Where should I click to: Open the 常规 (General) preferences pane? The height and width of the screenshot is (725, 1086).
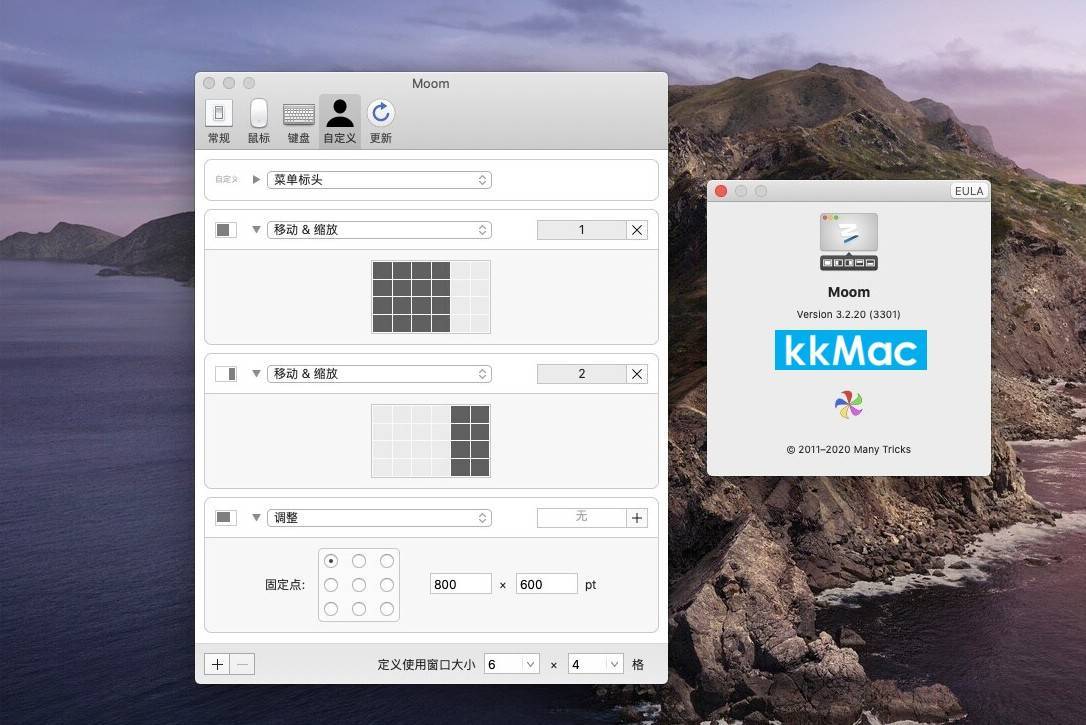pos(218,118)
